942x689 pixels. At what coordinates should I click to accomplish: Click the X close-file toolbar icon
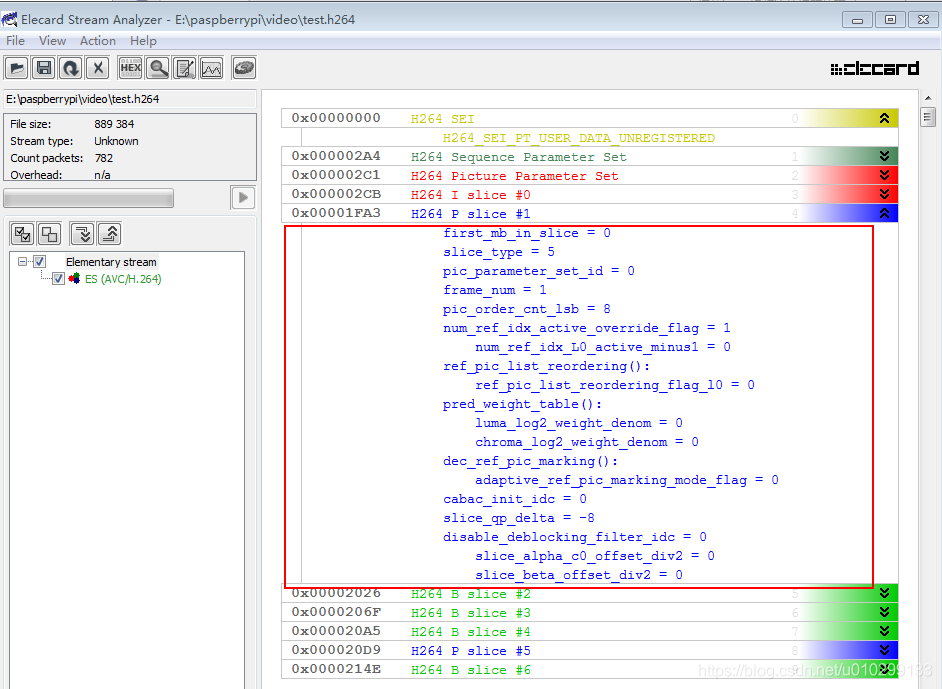pos(98,68)
